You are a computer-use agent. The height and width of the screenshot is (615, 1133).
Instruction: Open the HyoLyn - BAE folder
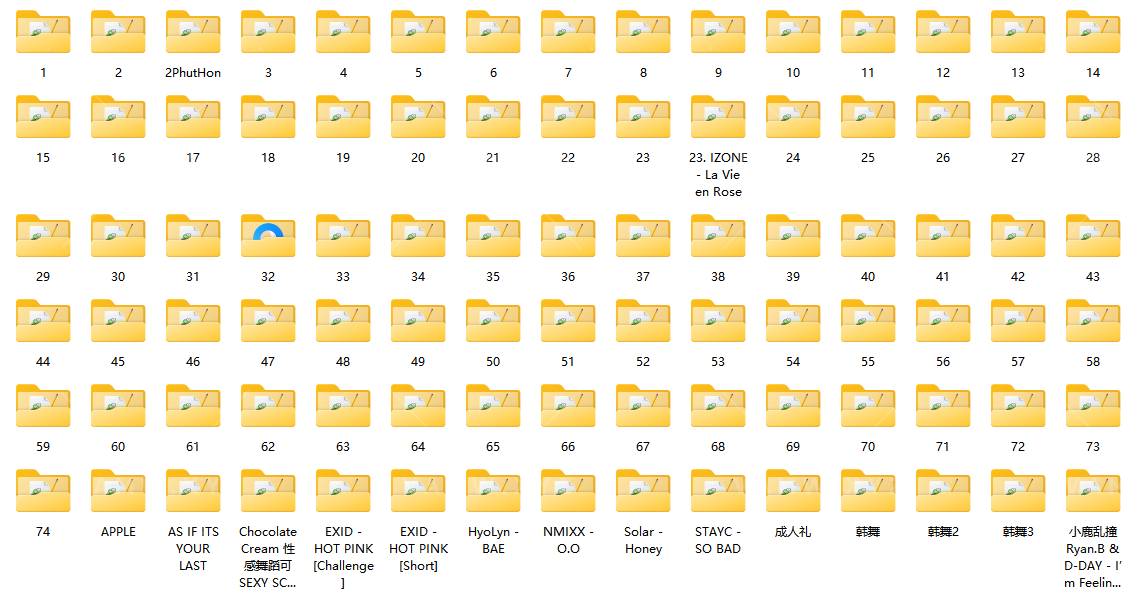[493, 492]
